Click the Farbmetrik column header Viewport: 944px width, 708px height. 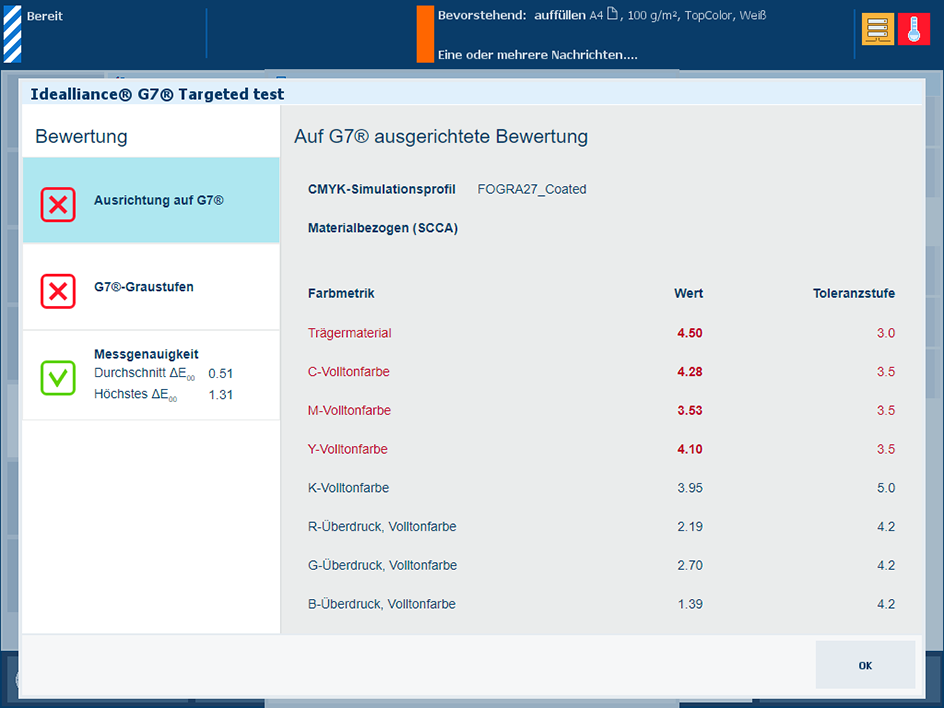click(341, 293)
